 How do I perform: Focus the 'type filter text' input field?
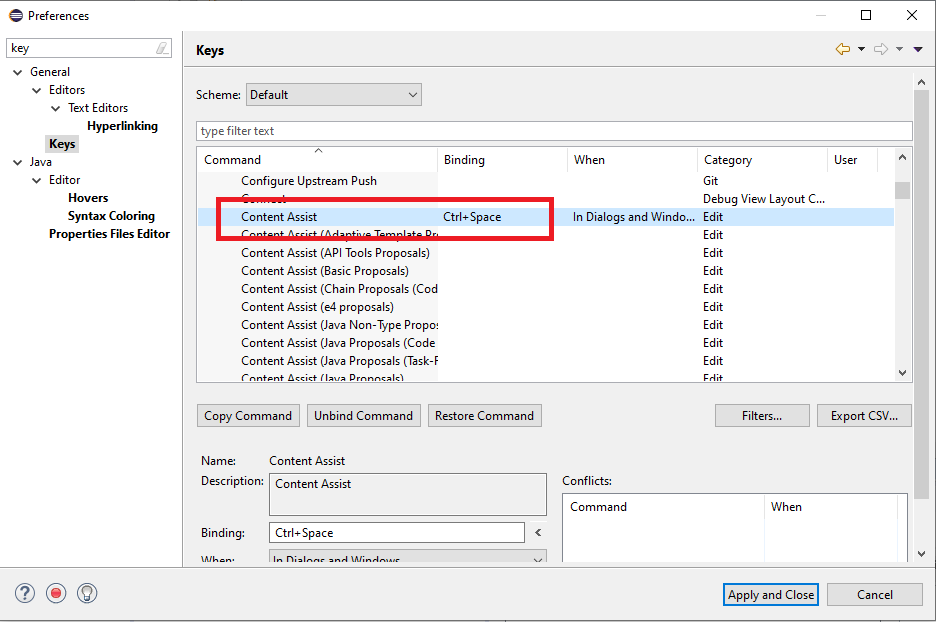(554, 131)
